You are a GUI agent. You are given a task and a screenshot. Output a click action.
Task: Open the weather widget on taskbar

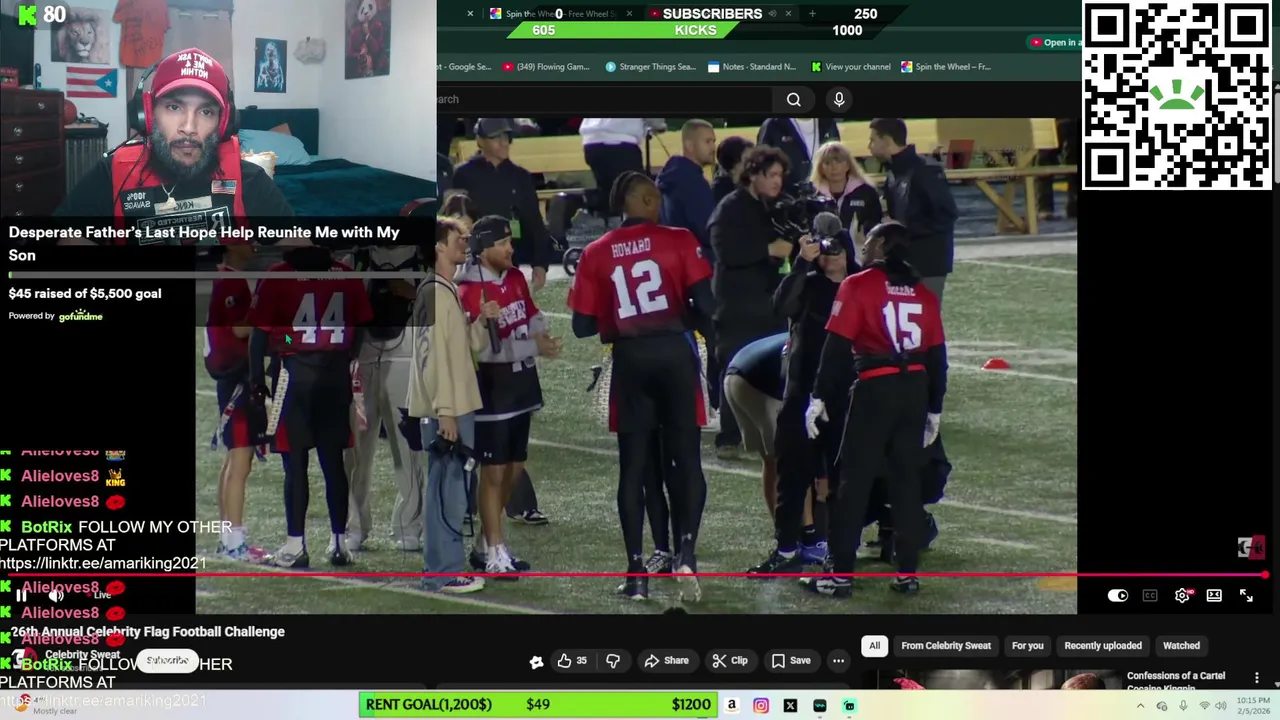click(45, 705)
